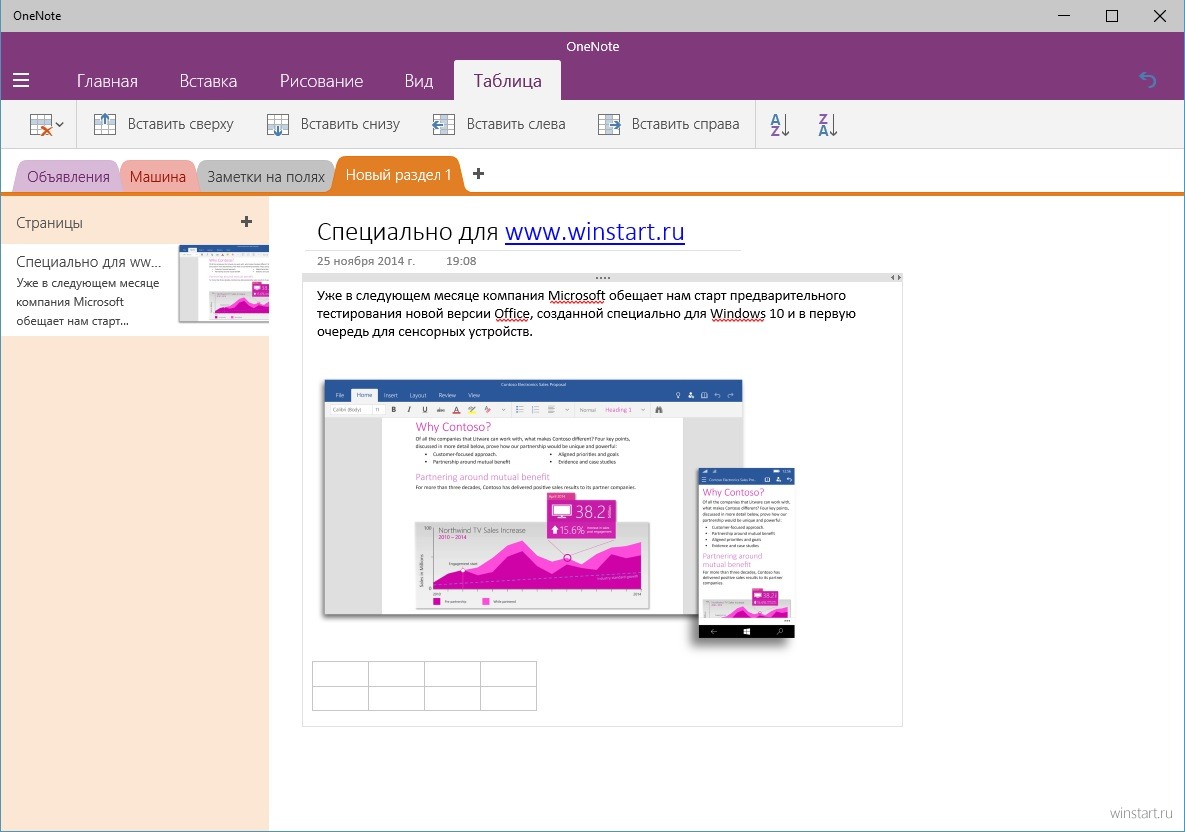
Task: Open the Машина section tab
Action: click(x=157, y=177)
